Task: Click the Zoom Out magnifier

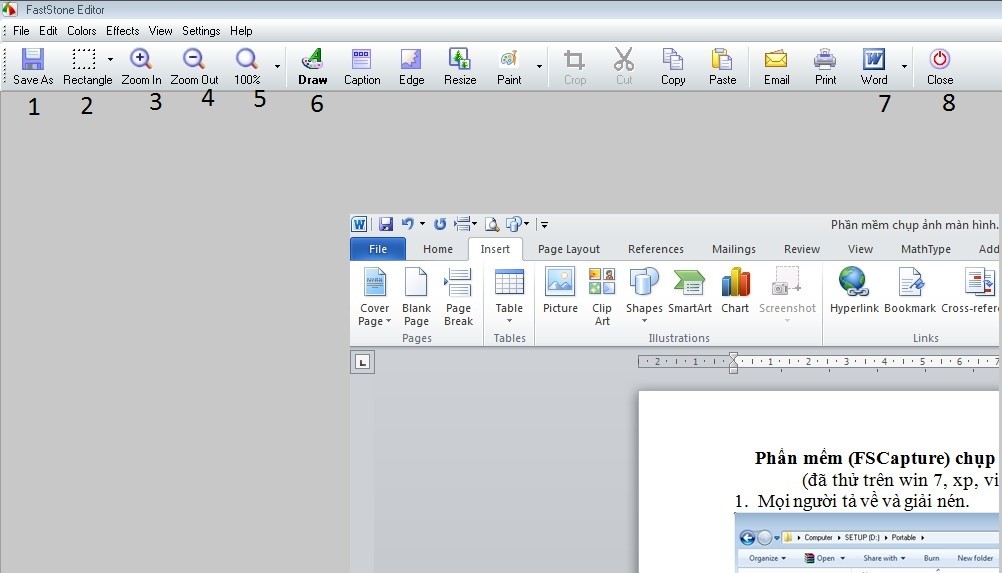Action: (194, 66)
